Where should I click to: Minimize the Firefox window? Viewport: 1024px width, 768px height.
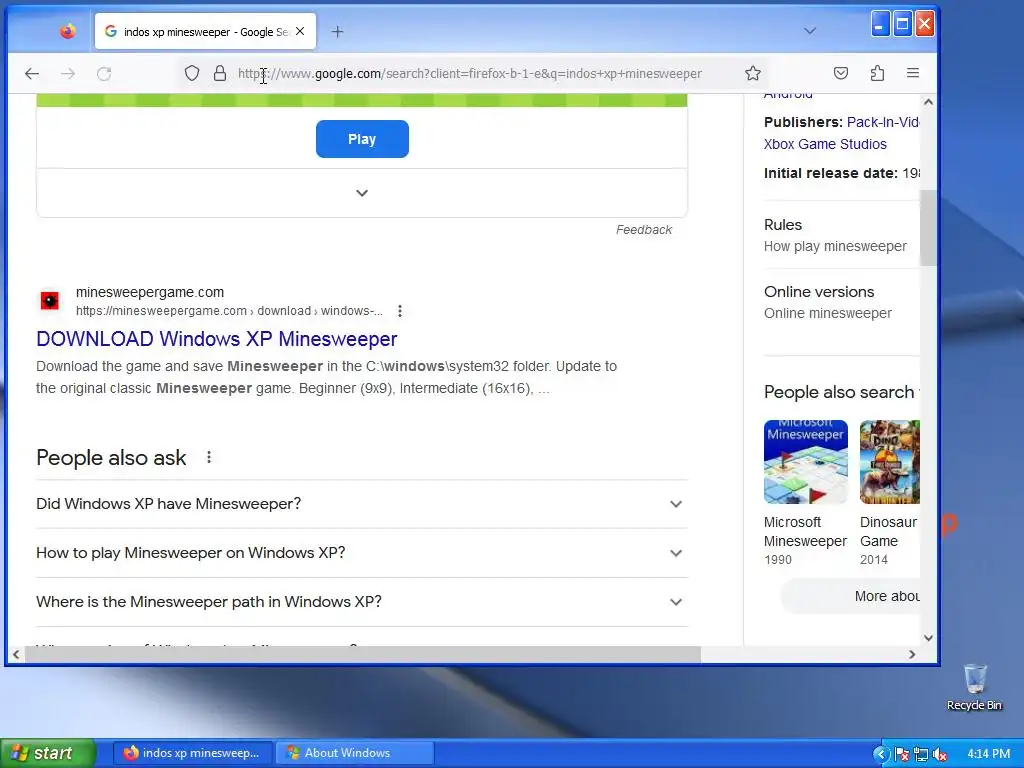(880, 25)
